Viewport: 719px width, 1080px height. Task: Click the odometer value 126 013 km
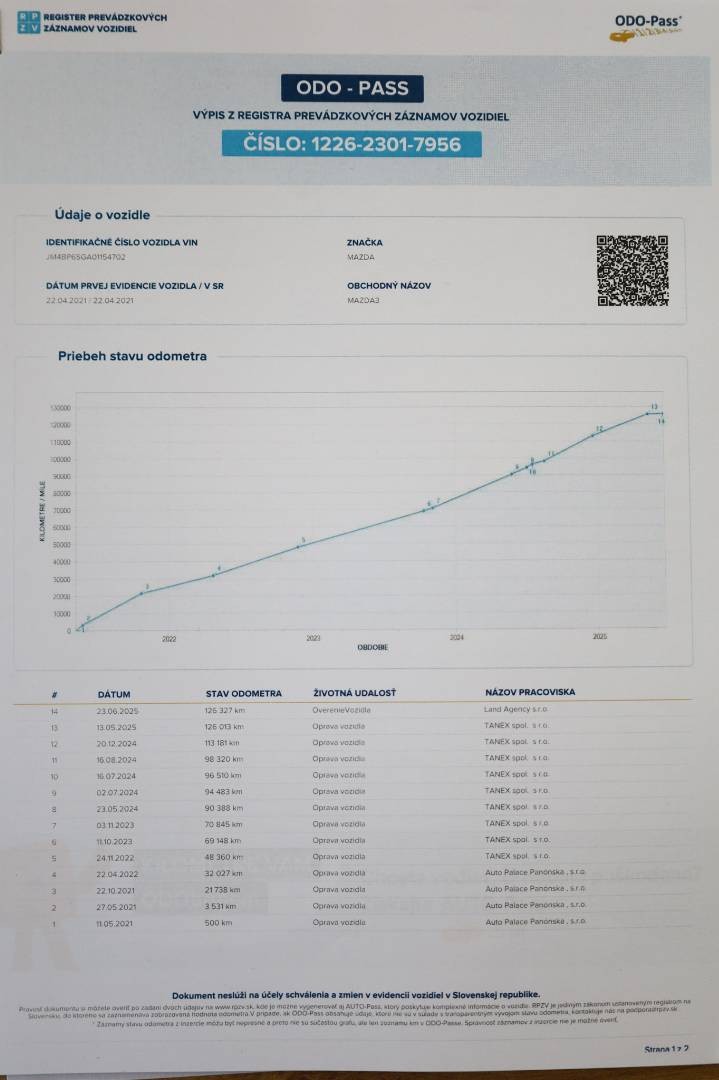(x=225, y=727)
